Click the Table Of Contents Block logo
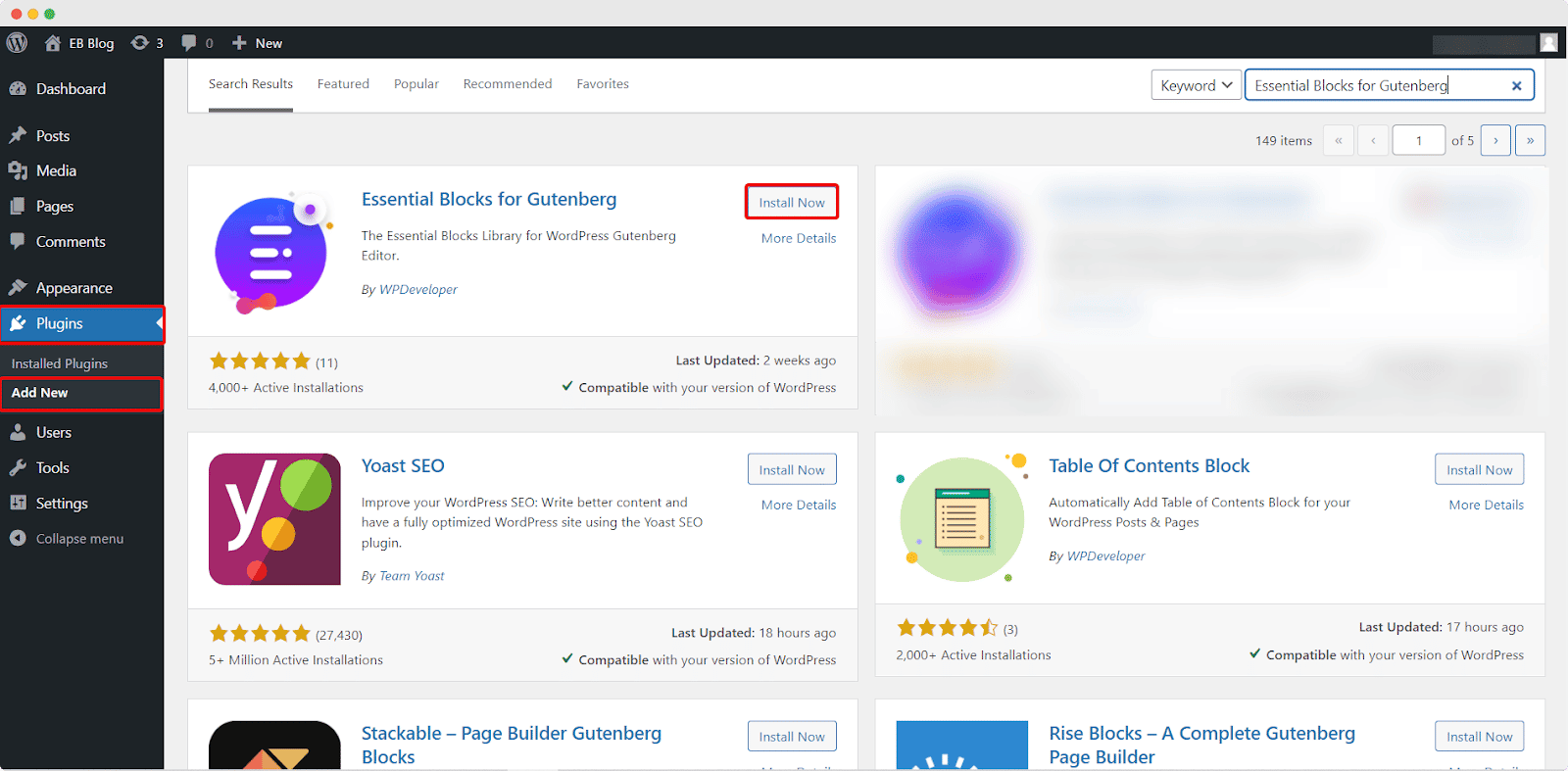This screenshot has height=771, width=1568. click(962, 519)
